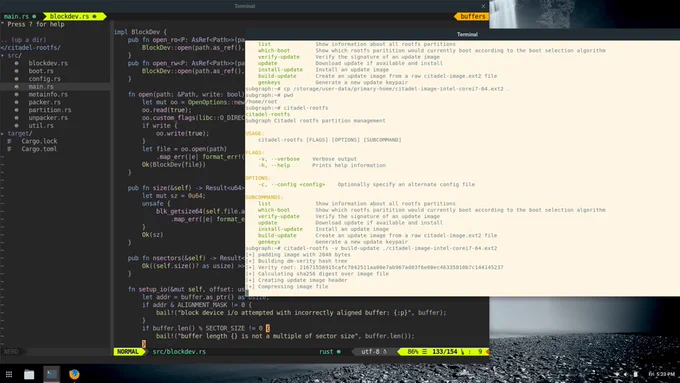Open the network indicator in system tray
680x383 pixels.
616,374
